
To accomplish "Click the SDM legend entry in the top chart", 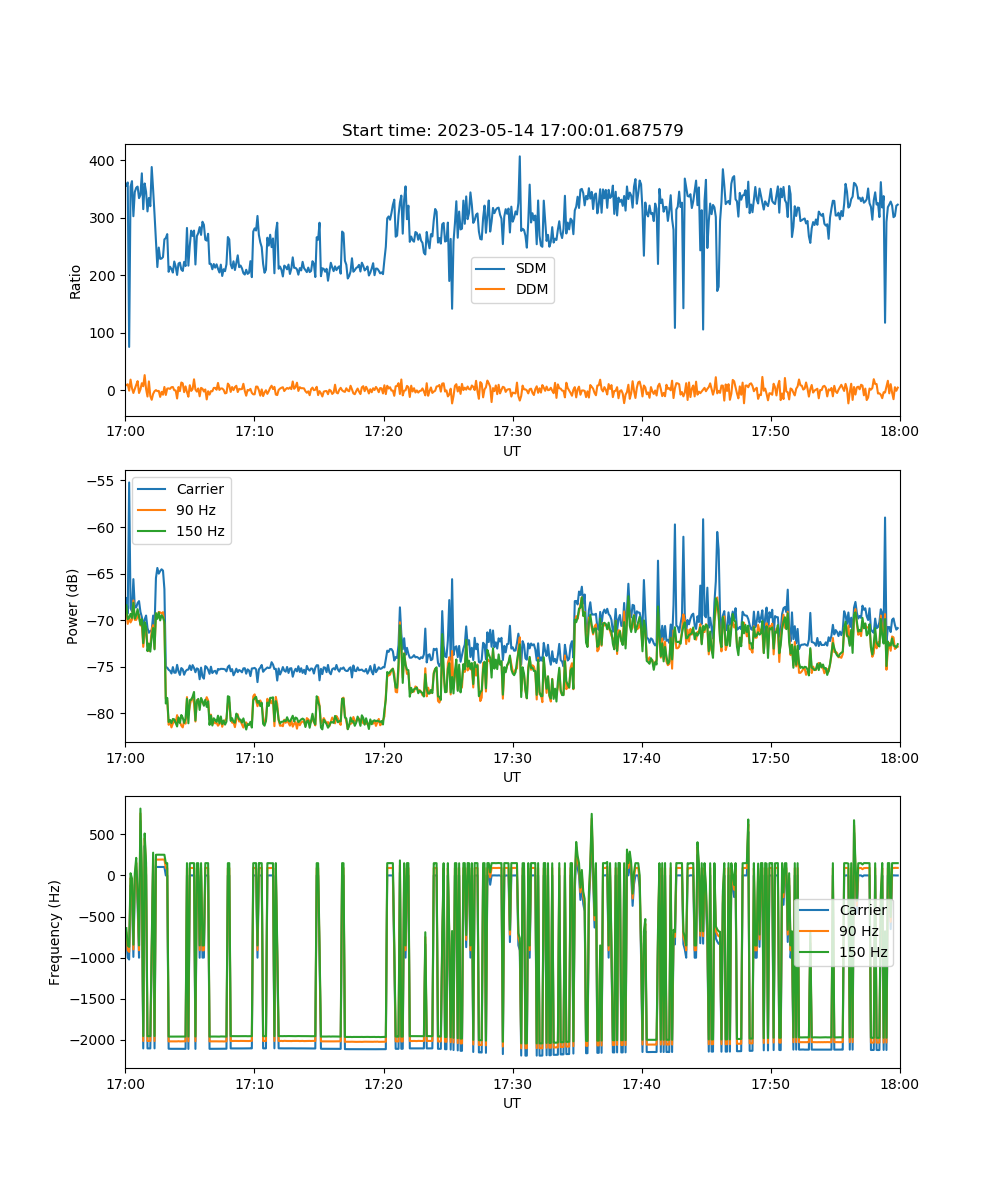I will pos(511,269).
